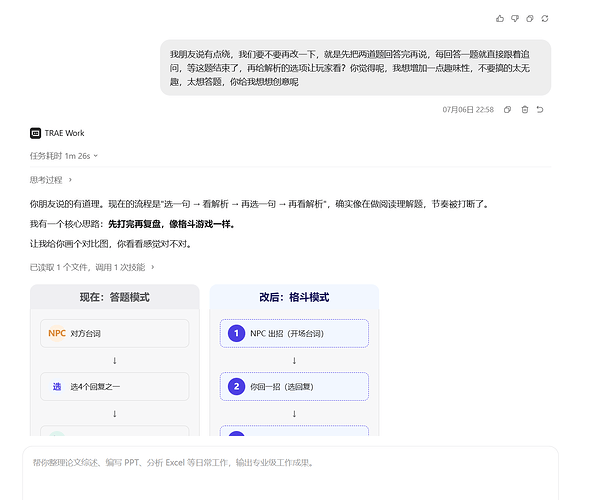The image size is (589, 500).
Task: Expand the 思考过程 section
Action: [x=51, y=180]
